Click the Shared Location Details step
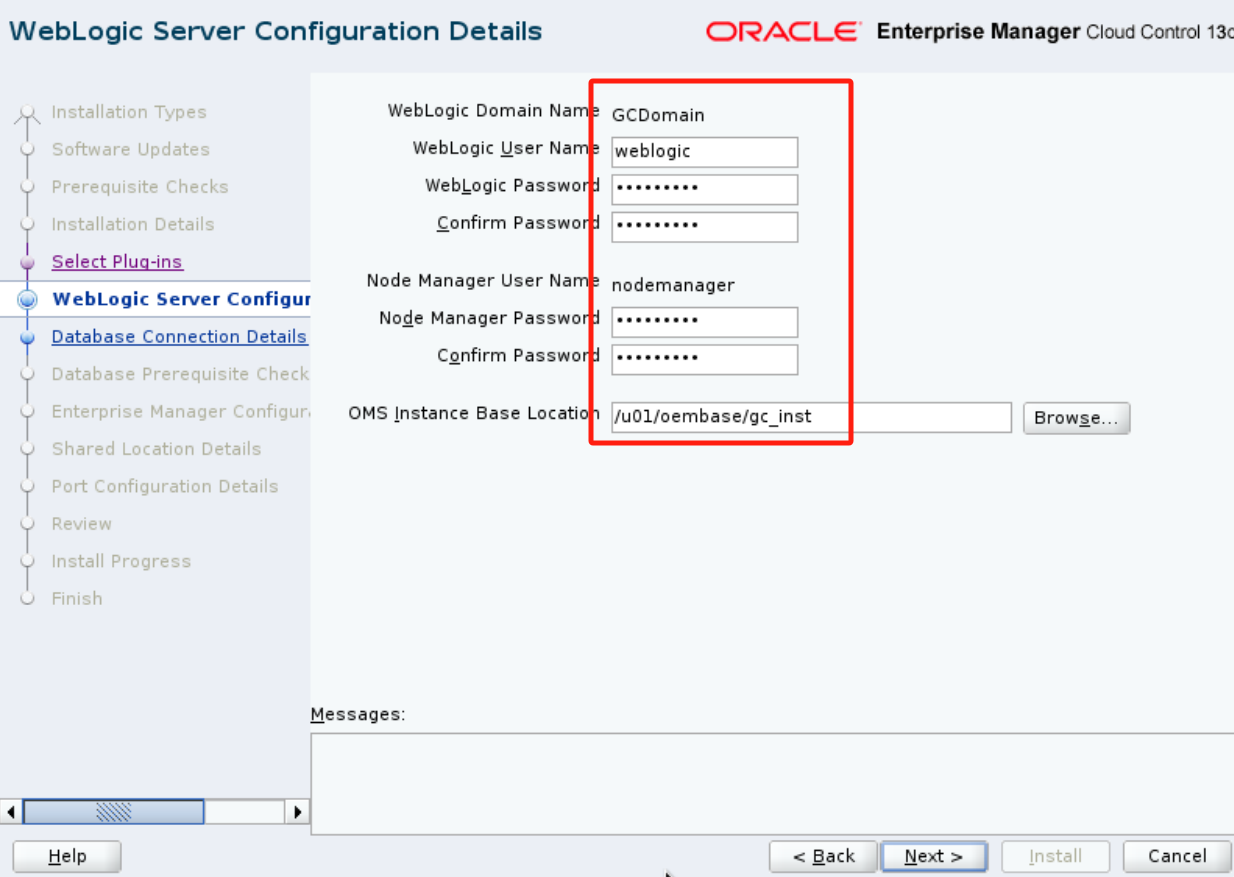The width and height of the screenshot is (1234, 877). [x=156, y=449]
